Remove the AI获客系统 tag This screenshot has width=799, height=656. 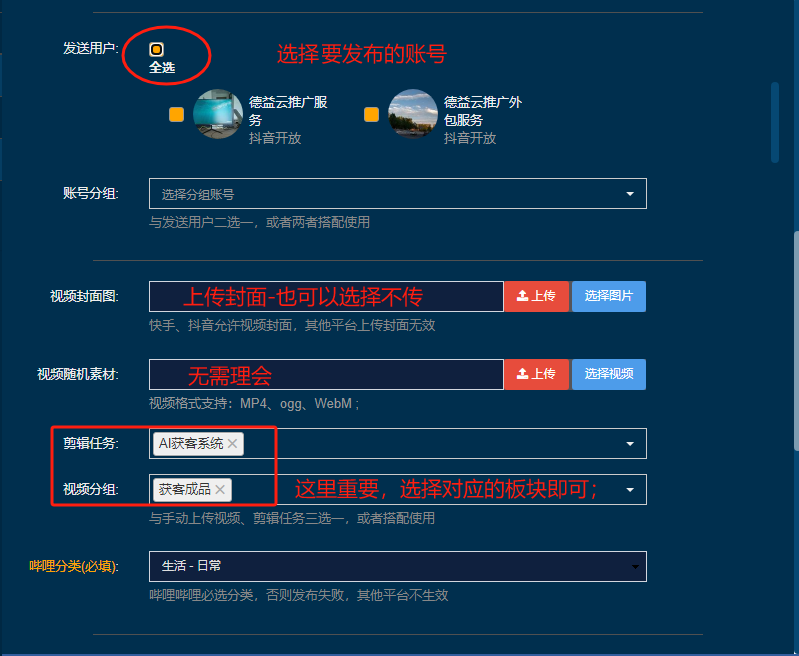(232, 443)
